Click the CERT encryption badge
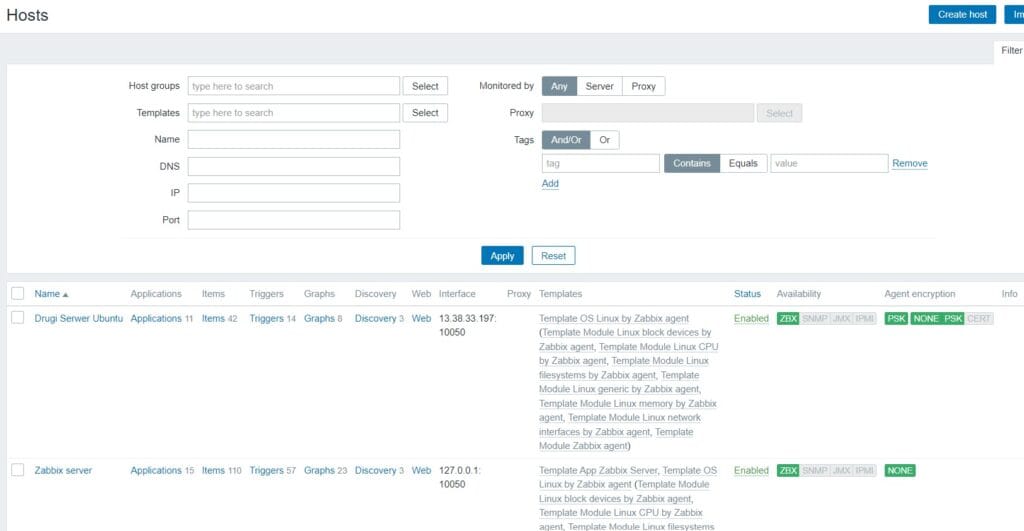The image size is (1024, 531). pos(978,318)
